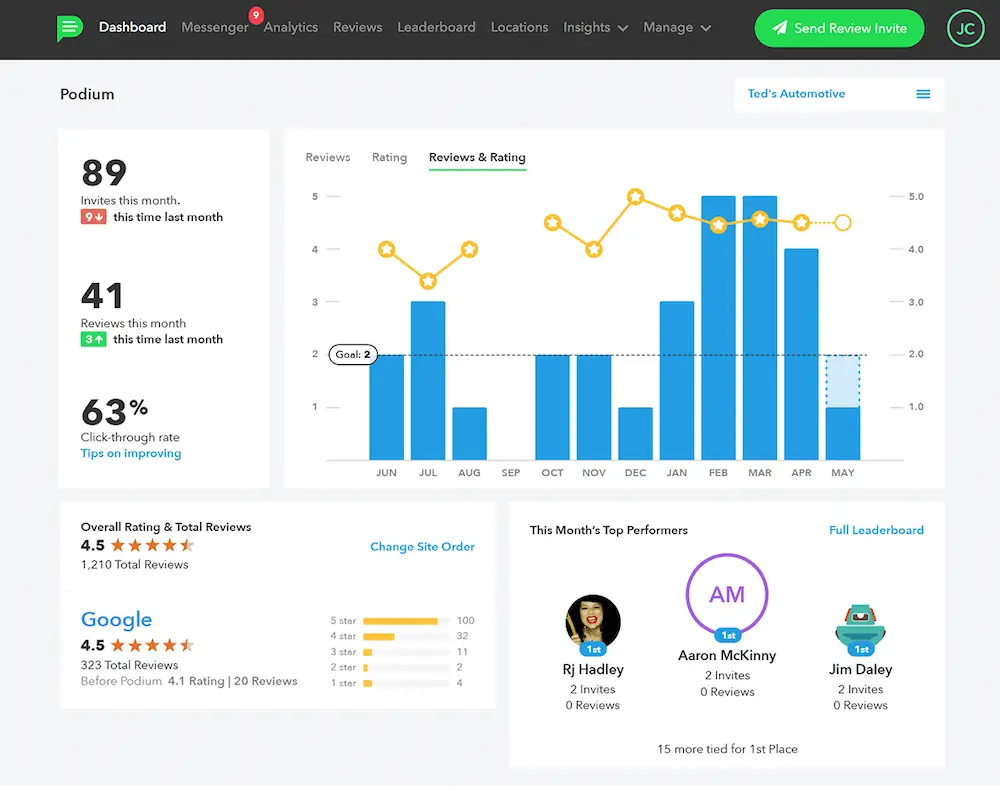Click the 1st badge under Jim Daley
Screen dimensions: 1000x786
tap(861, 649)
